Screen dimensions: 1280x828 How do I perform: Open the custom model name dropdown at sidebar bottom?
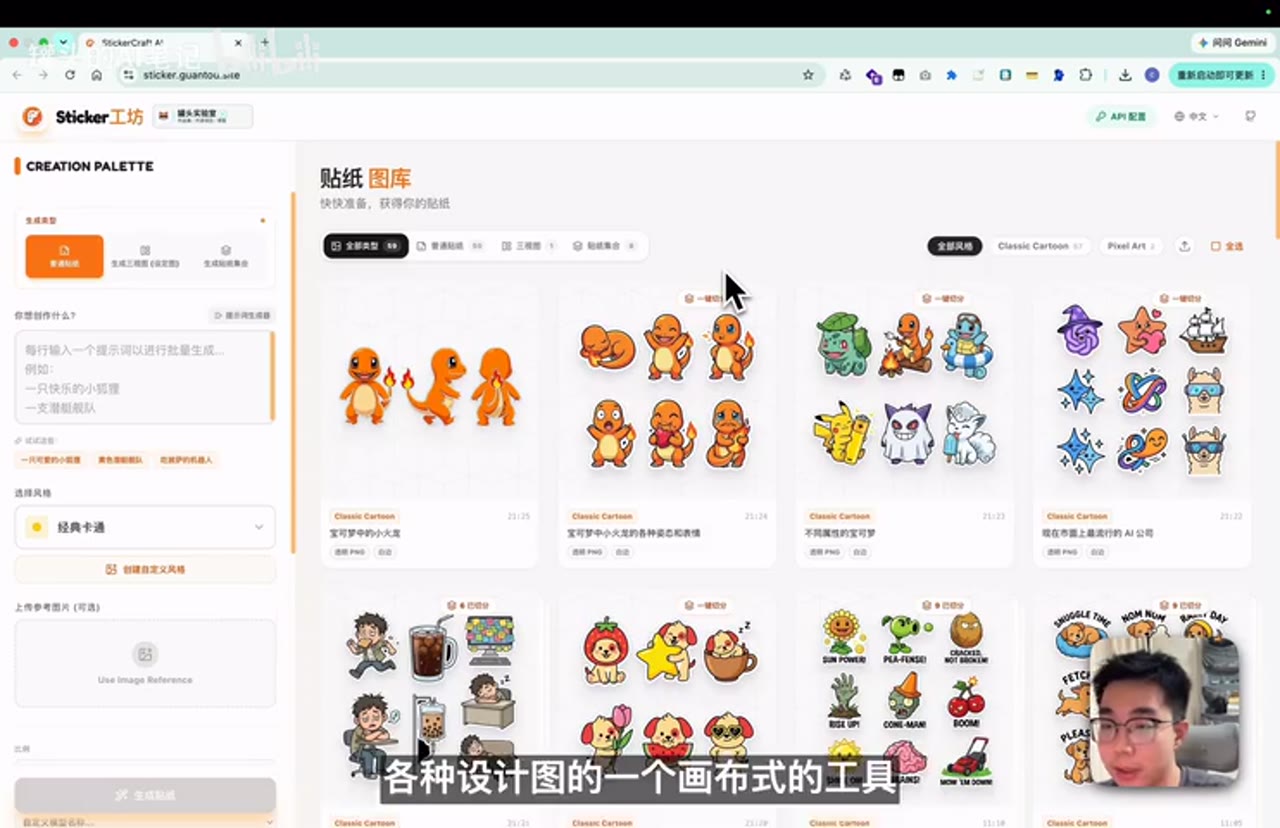coord(145,821)
